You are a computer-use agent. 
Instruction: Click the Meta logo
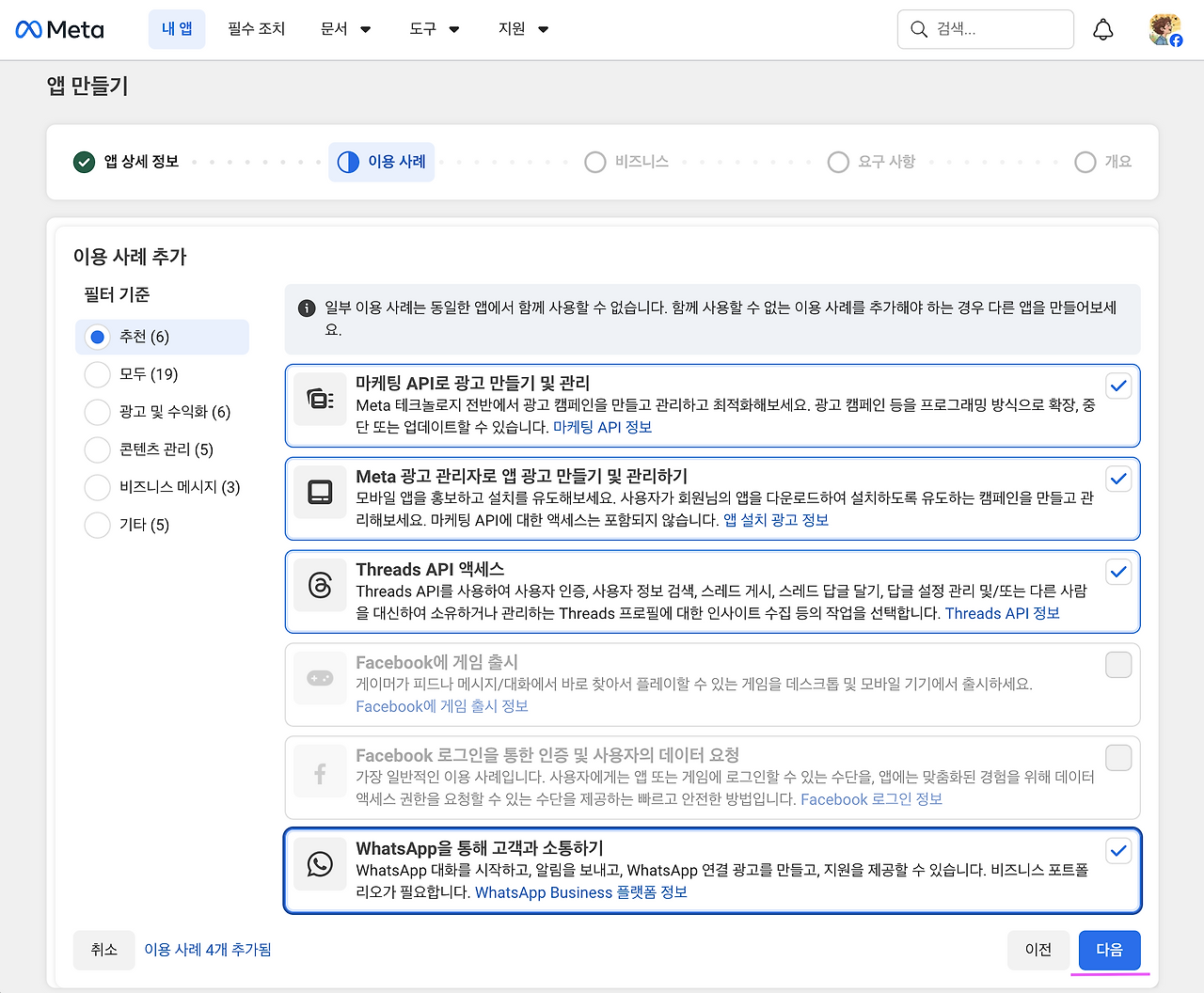60,30
